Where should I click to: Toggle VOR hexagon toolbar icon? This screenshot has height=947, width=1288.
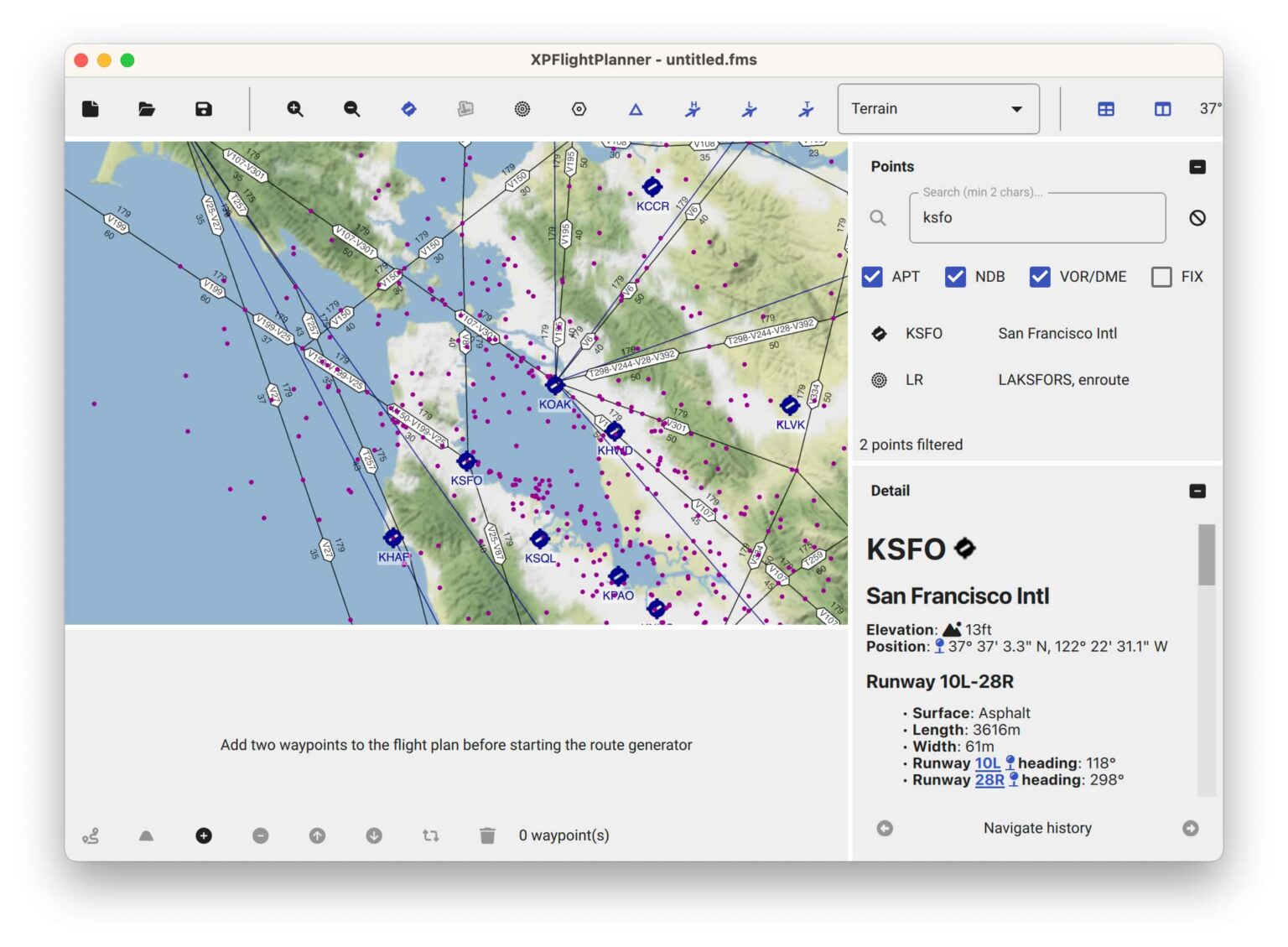click(579, 109)
